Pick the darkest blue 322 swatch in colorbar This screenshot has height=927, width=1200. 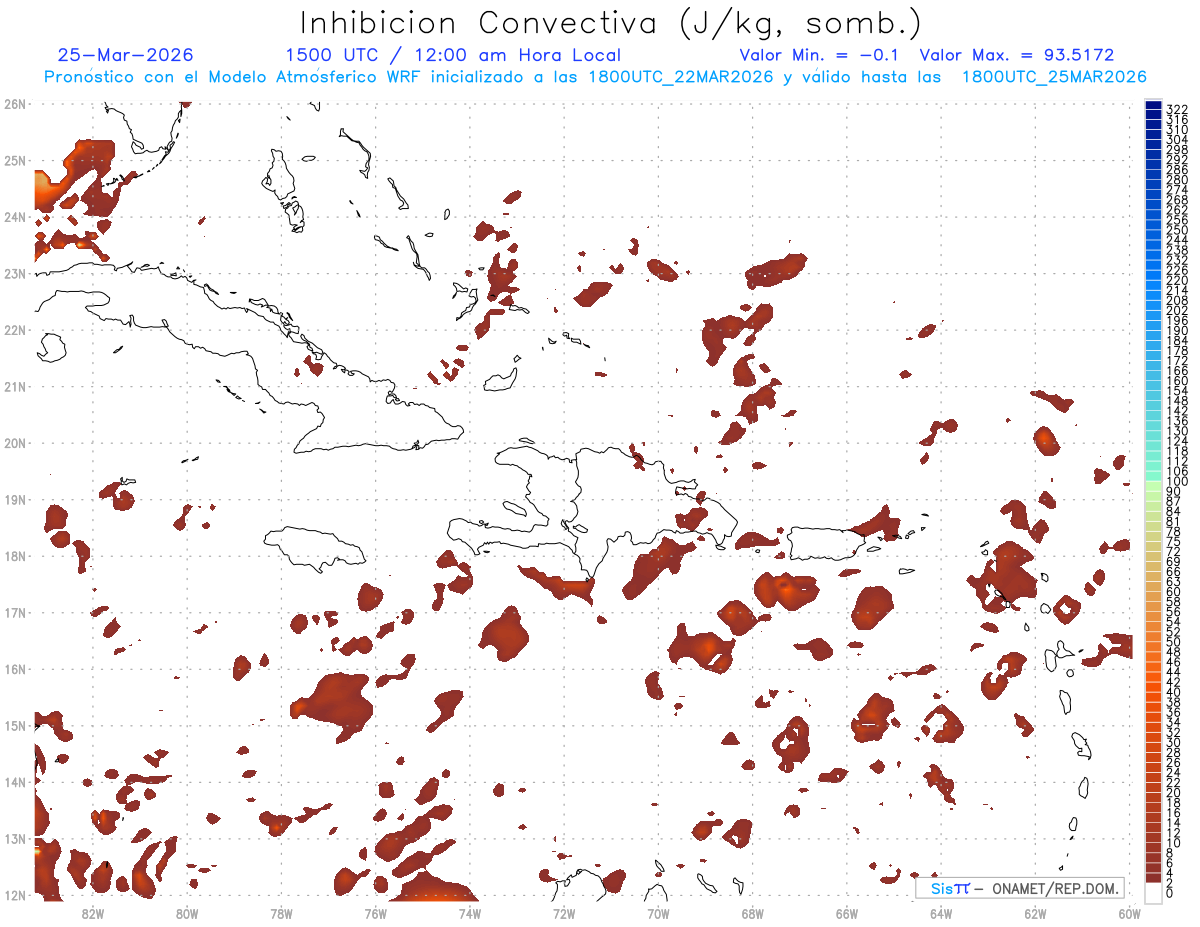(1154, 107)
